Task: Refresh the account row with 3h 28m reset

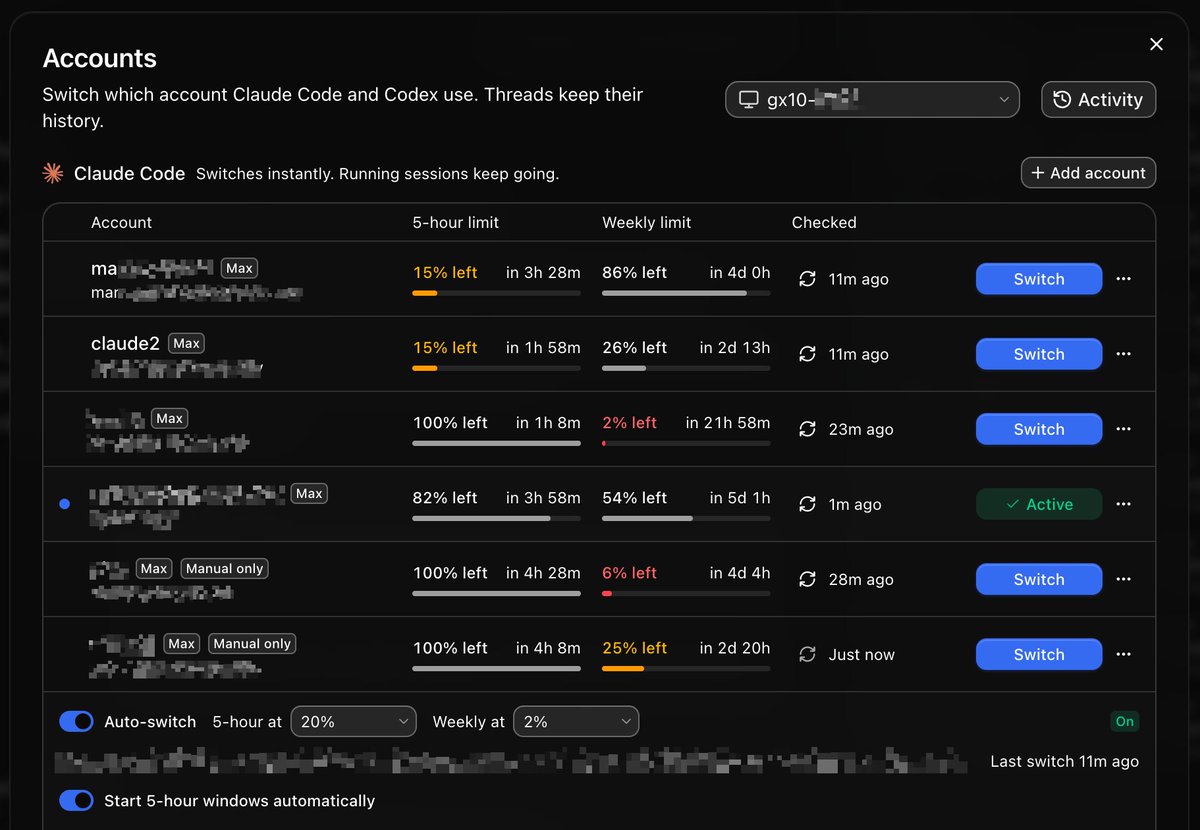Action: [807, 279]
